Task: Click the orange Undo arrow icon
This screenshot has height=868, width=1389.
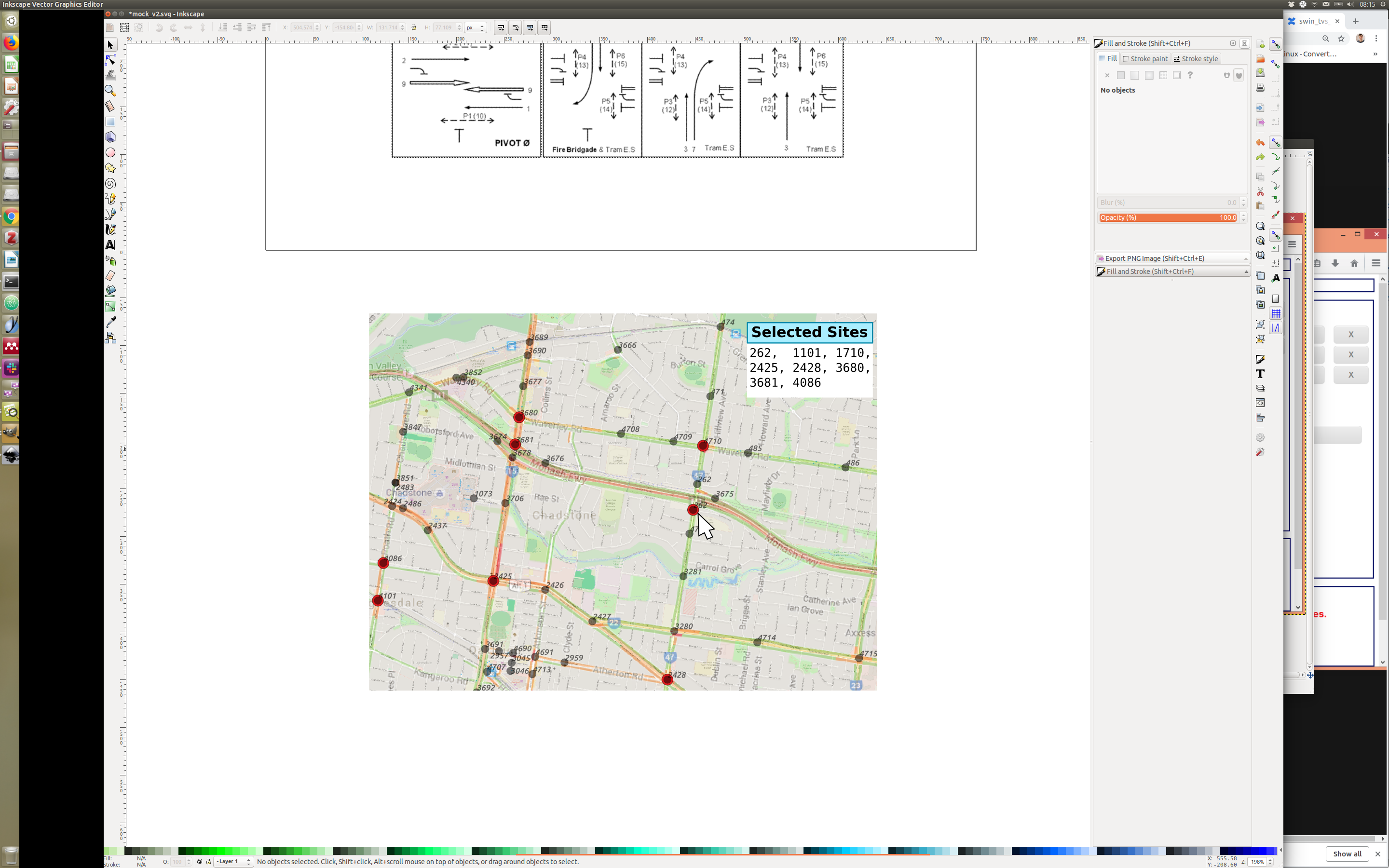Action: point(1260,142)
